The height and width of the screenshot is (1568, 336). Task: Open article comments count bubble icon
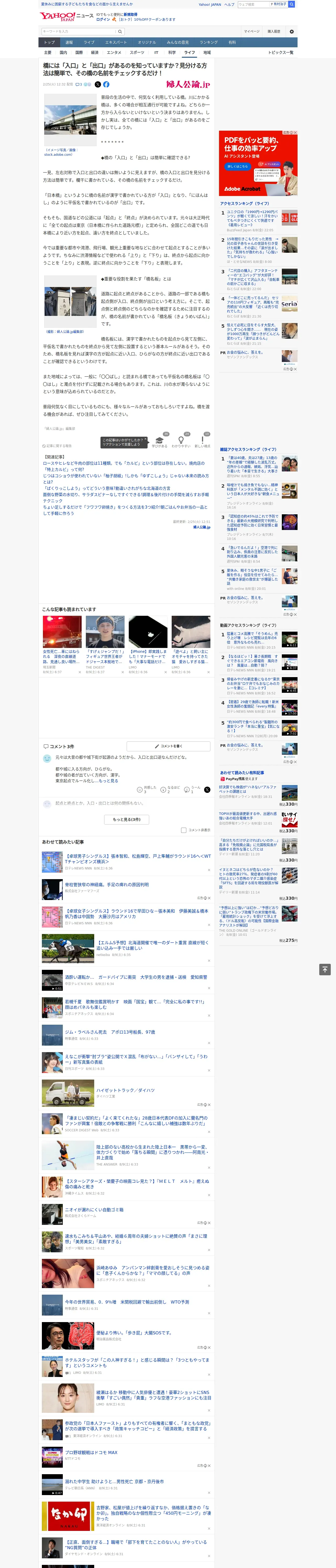[79, 85]
